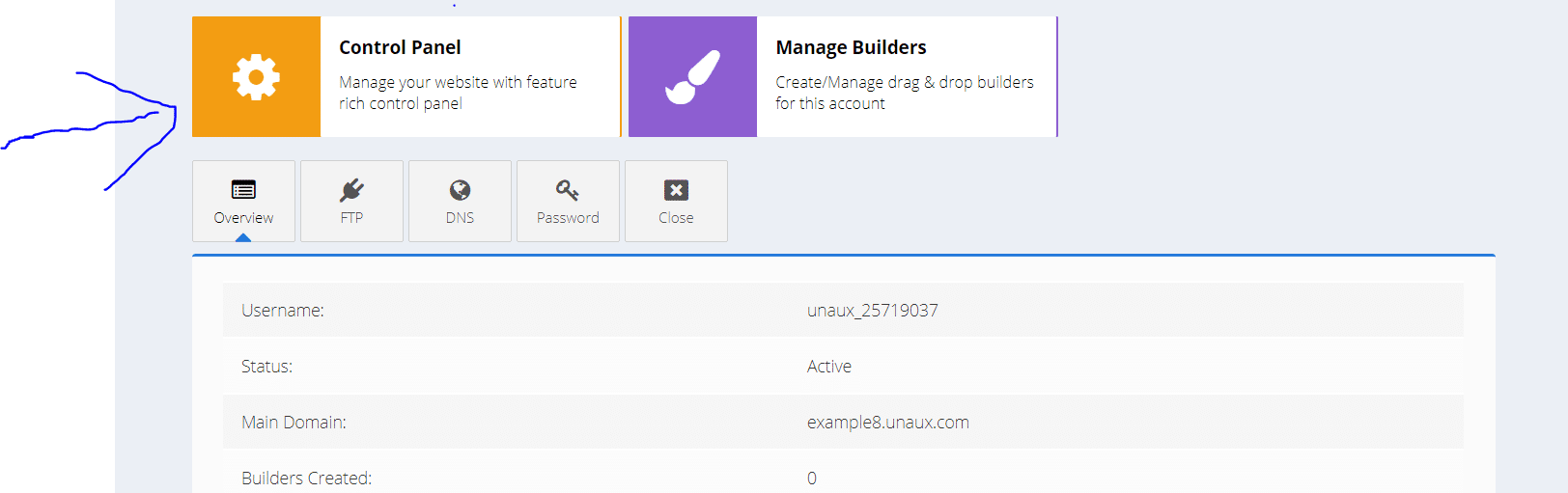Click the Active status value
Screen dimensions: 1568x493
click(828, 367)
